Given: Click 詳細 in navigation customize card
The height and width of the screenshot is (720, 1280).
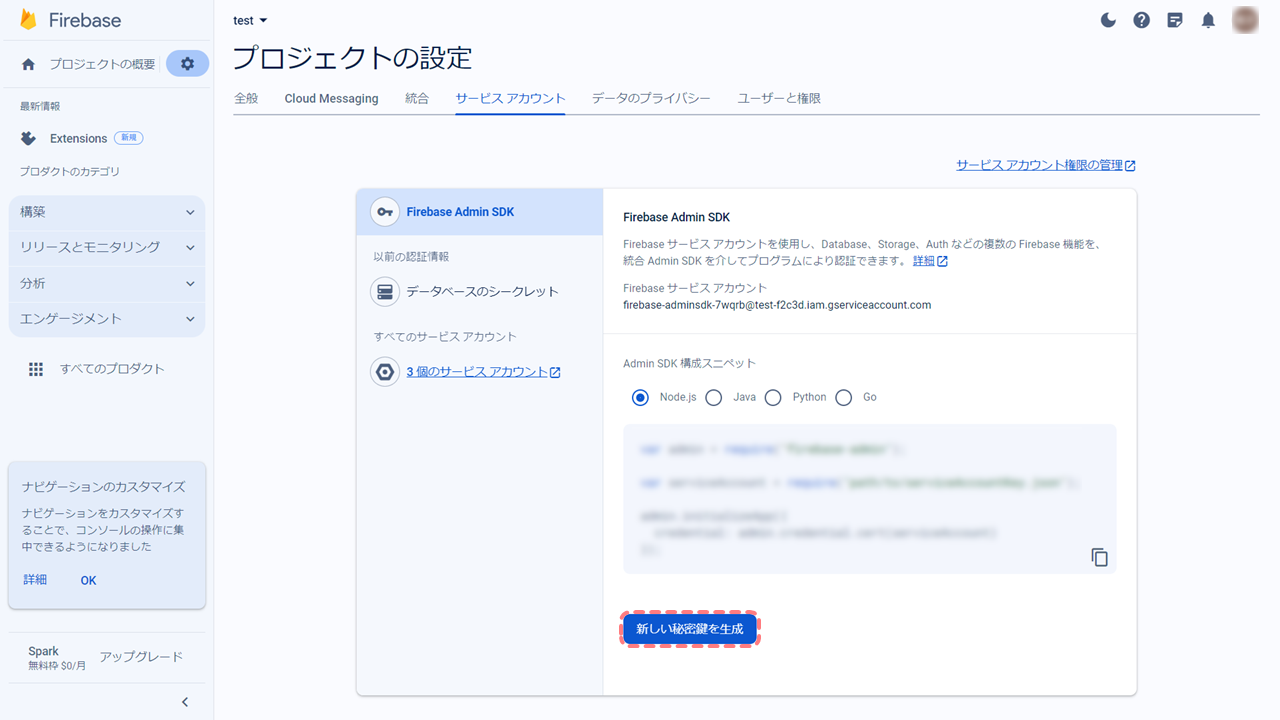Looking at the screenshot, I should coord(35,580).
